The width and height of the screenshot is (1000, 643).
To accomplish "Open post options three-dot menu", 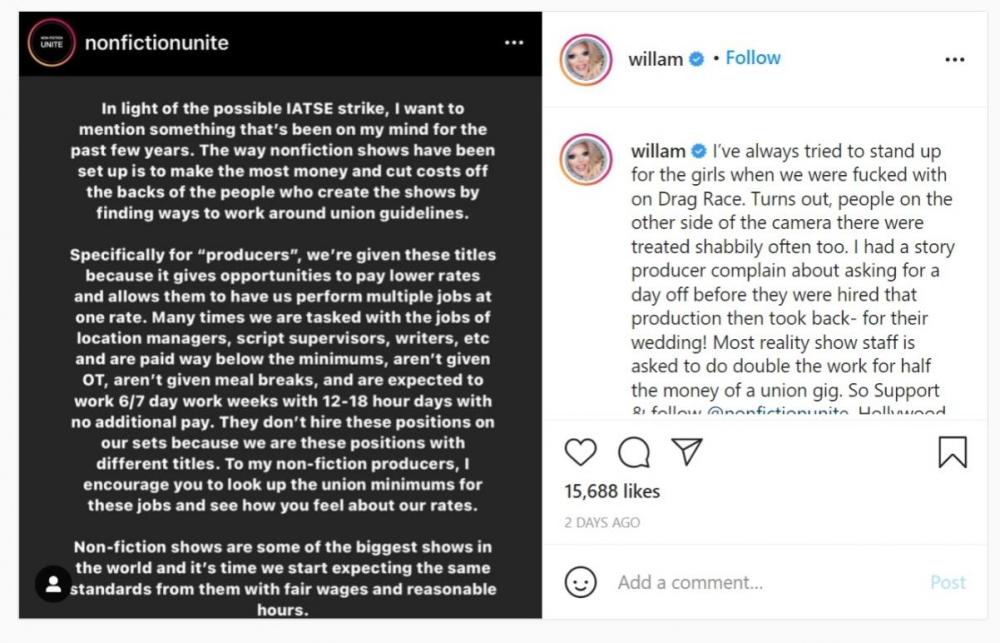I will [954, 59].
